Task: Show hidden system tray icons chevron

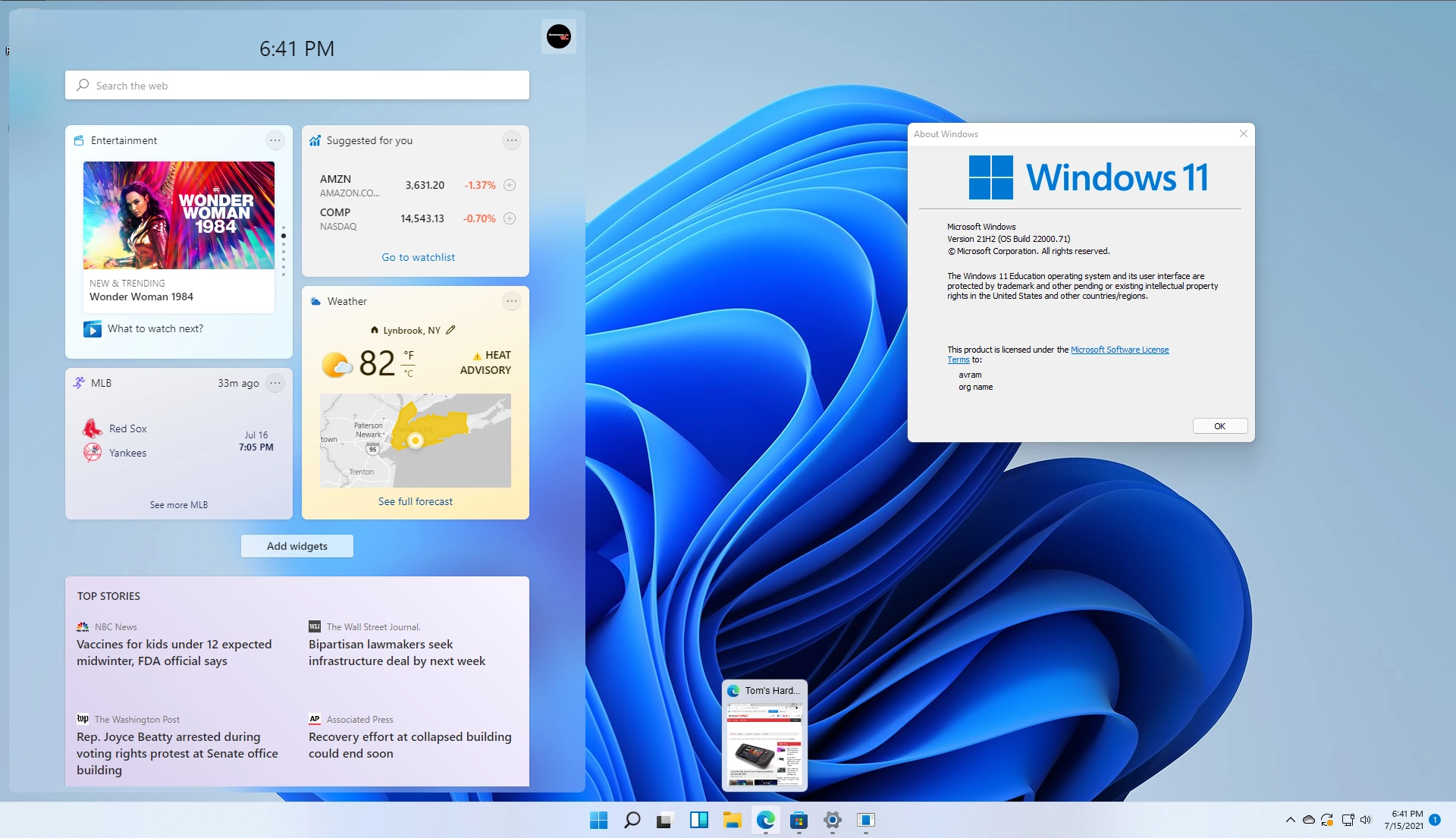Action: [x=1290, y=820]
